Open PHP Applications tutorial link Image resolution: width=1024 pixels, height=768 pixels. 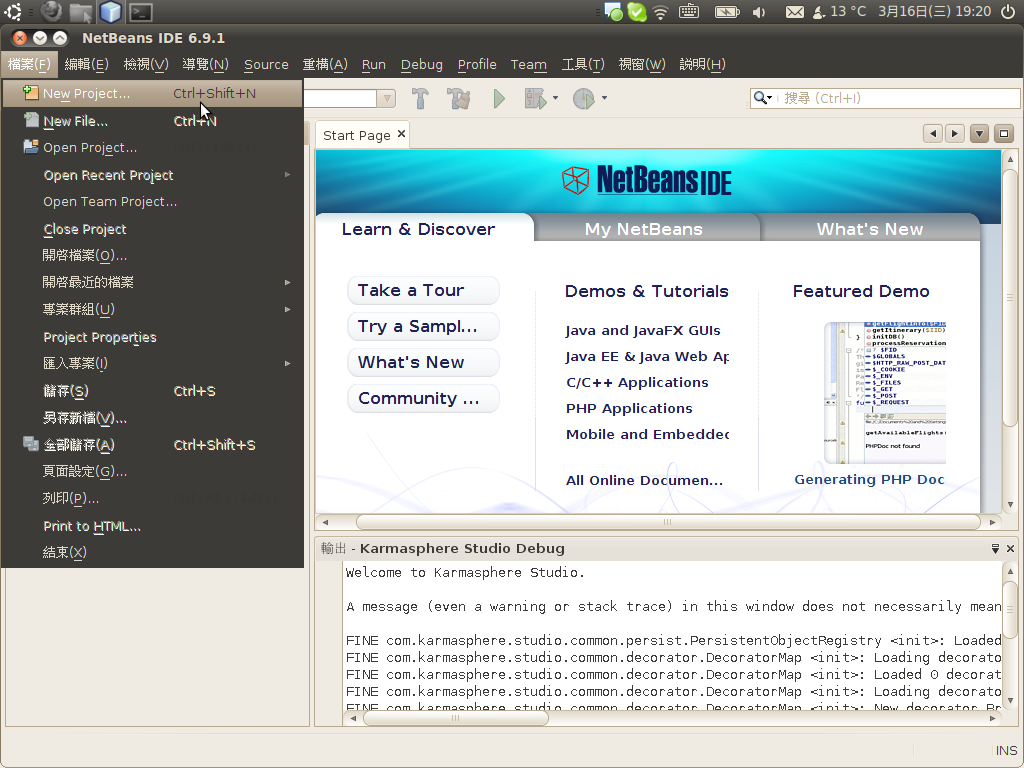click(630, 409)
